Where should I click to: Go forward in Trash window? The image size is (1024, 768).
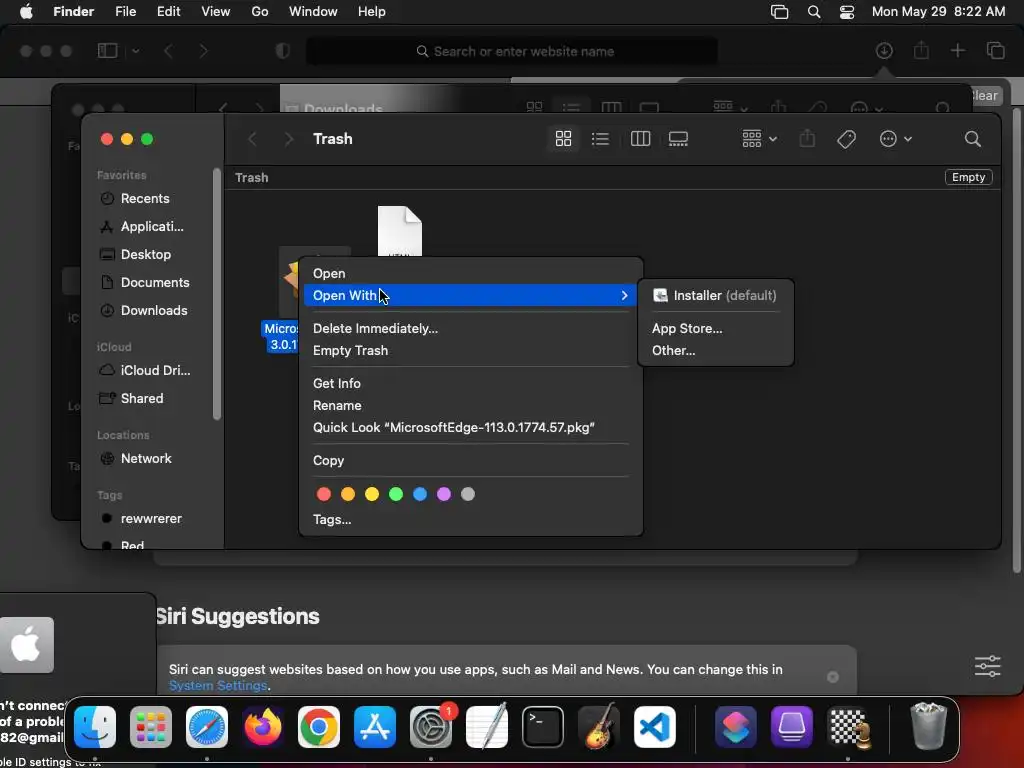tap(288, 138)
